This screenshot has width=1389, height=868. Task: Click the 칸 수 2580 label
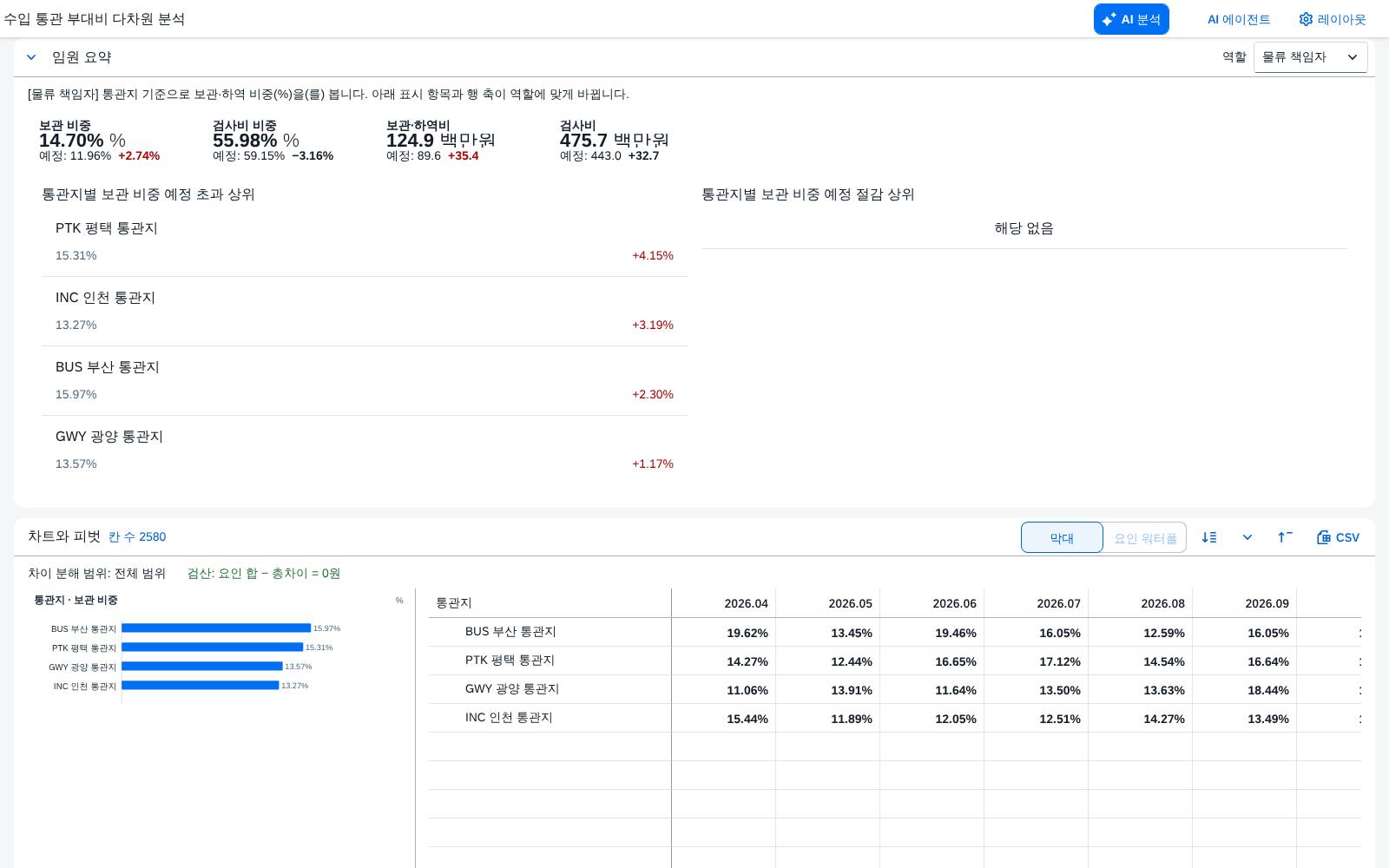tap(137, 537)
